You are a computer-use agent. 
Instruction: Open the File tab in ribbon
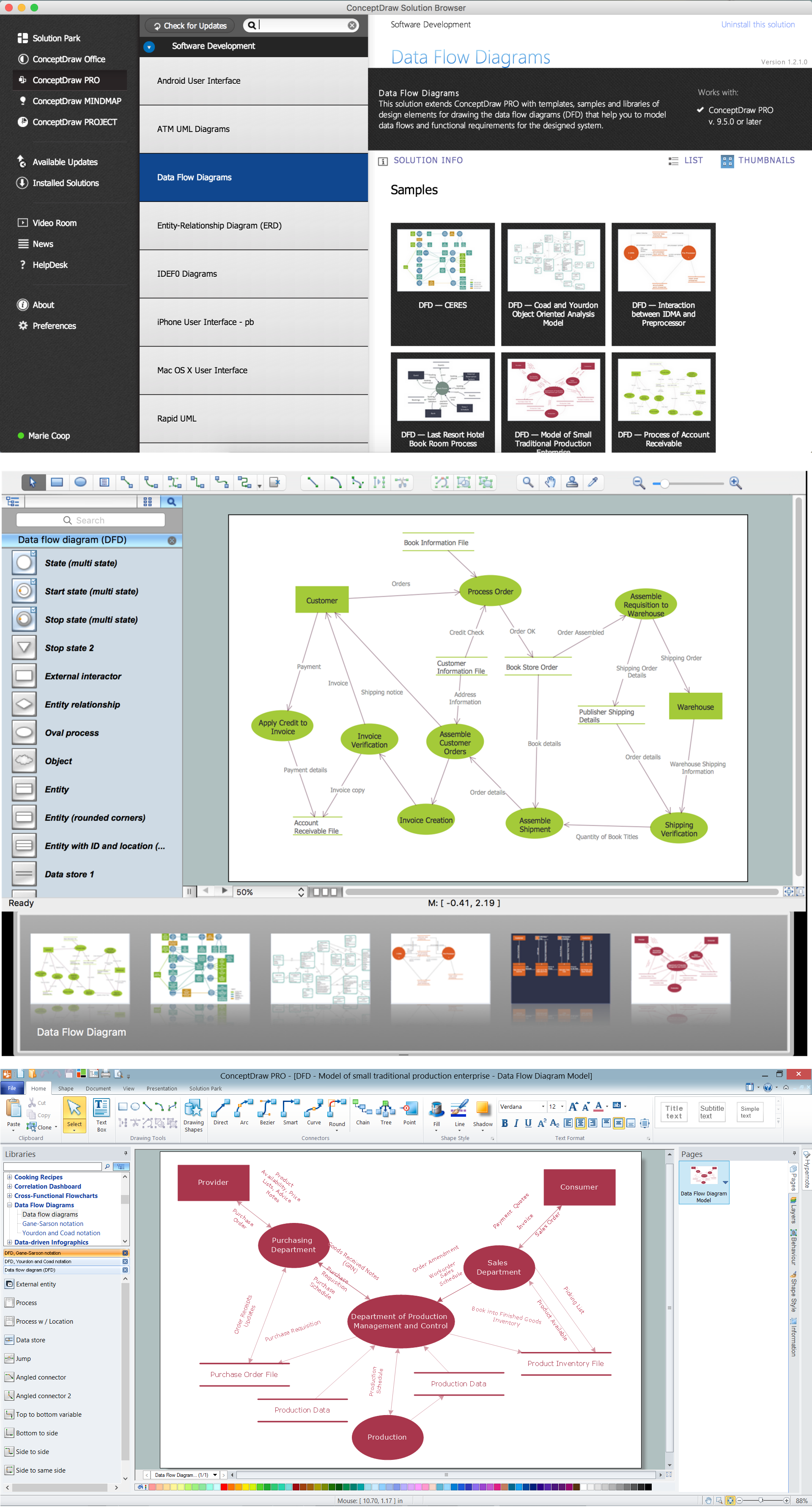click(12, 1088)
